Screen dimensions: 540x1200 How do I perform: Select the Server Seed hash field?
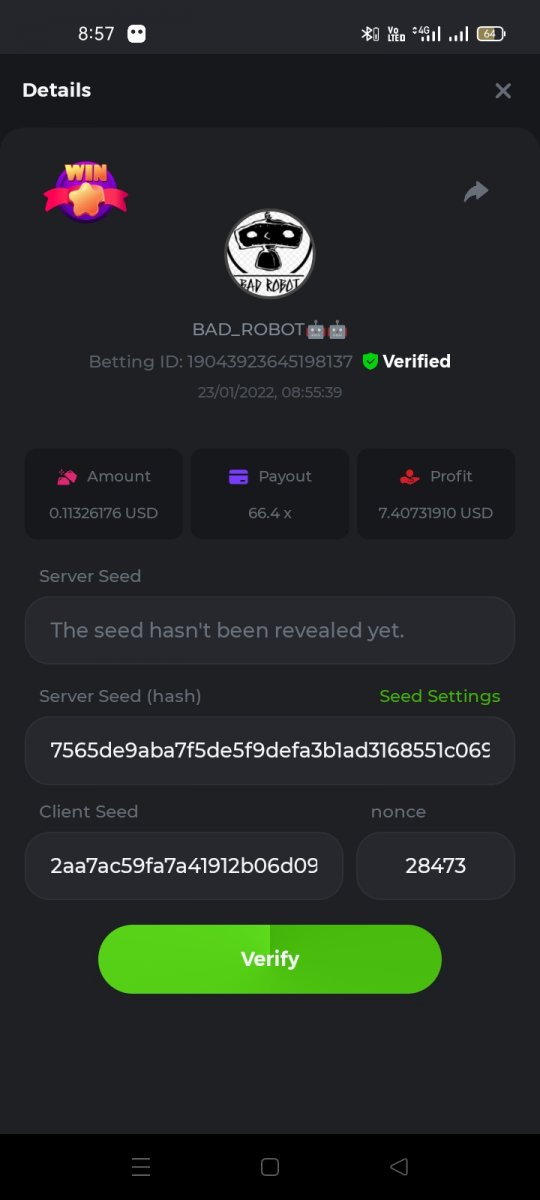[x=270, y=750]
